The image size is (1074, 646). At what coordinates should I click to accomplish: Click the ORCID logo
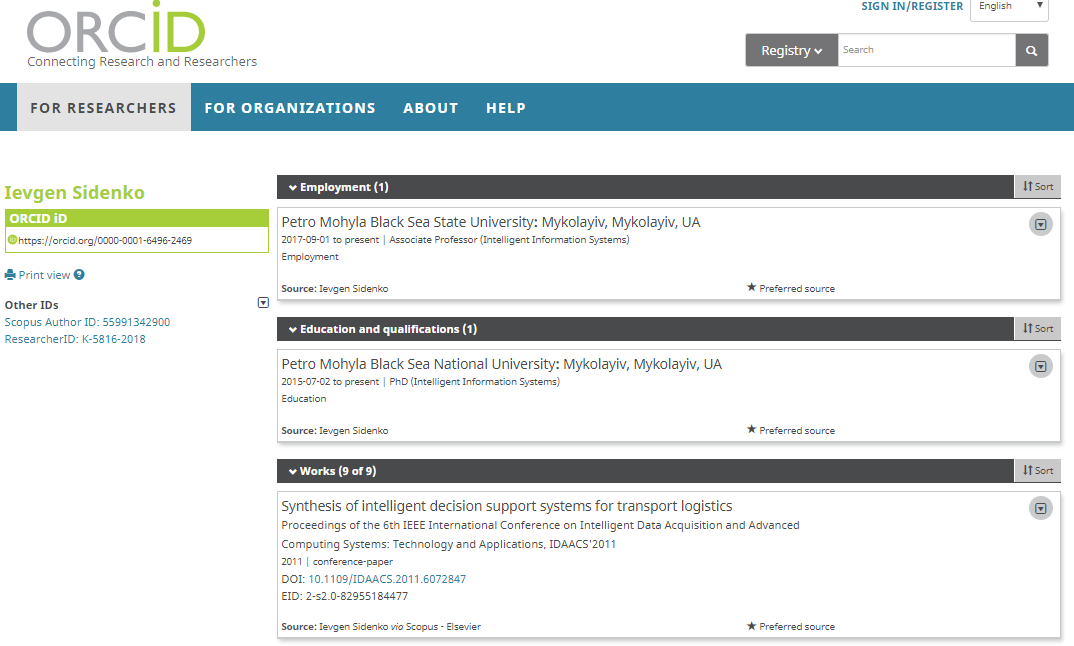[117, 33]
